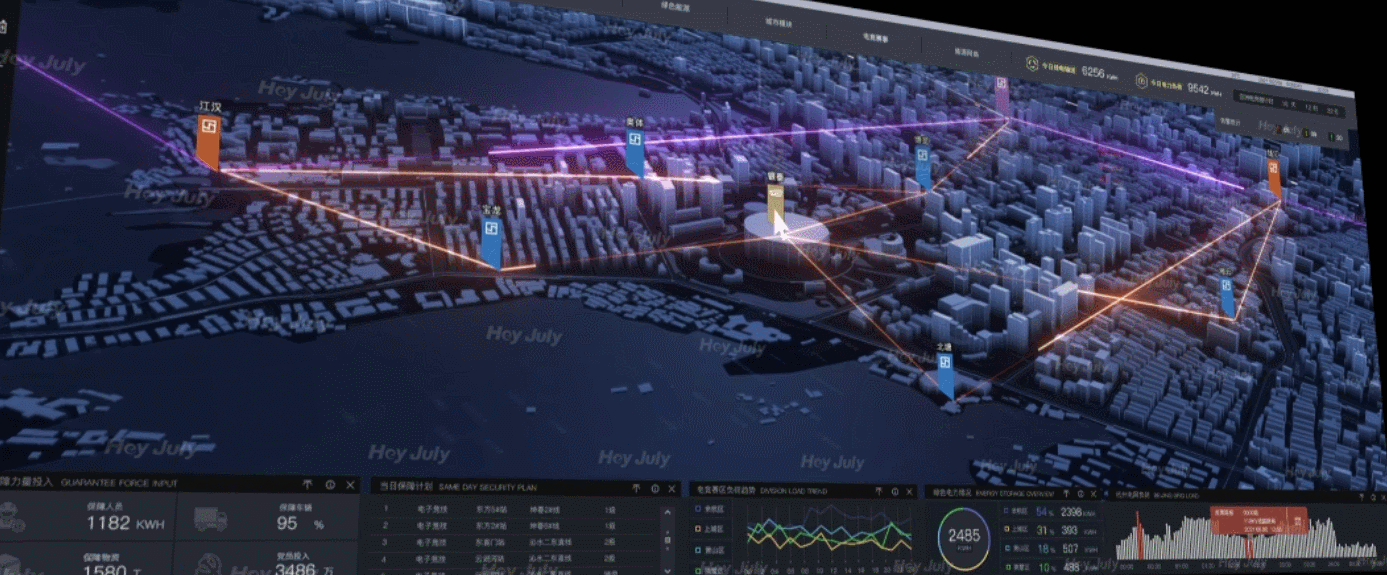Show info for the Energy Storage Overview panel

tap(1080, 493)
